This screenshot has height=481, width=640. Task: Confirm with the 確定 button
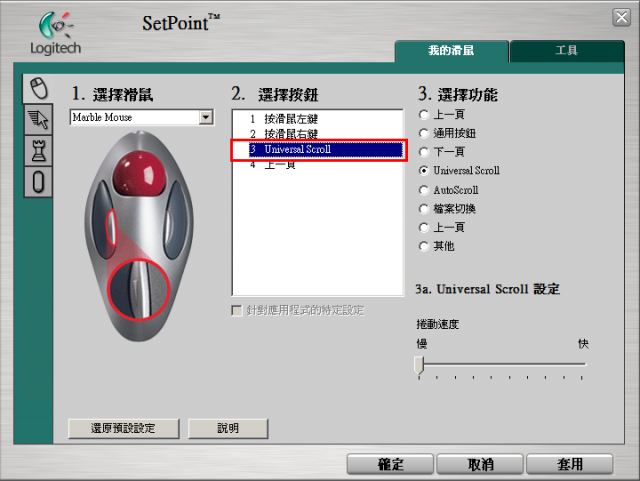[x=390, y=464]
